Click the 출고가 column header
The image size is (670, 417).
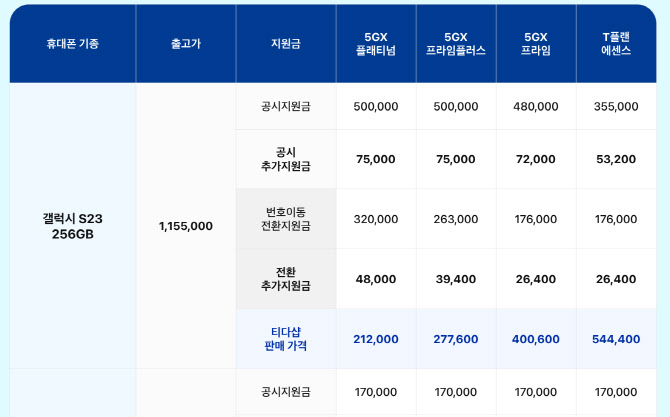(186, 44)
